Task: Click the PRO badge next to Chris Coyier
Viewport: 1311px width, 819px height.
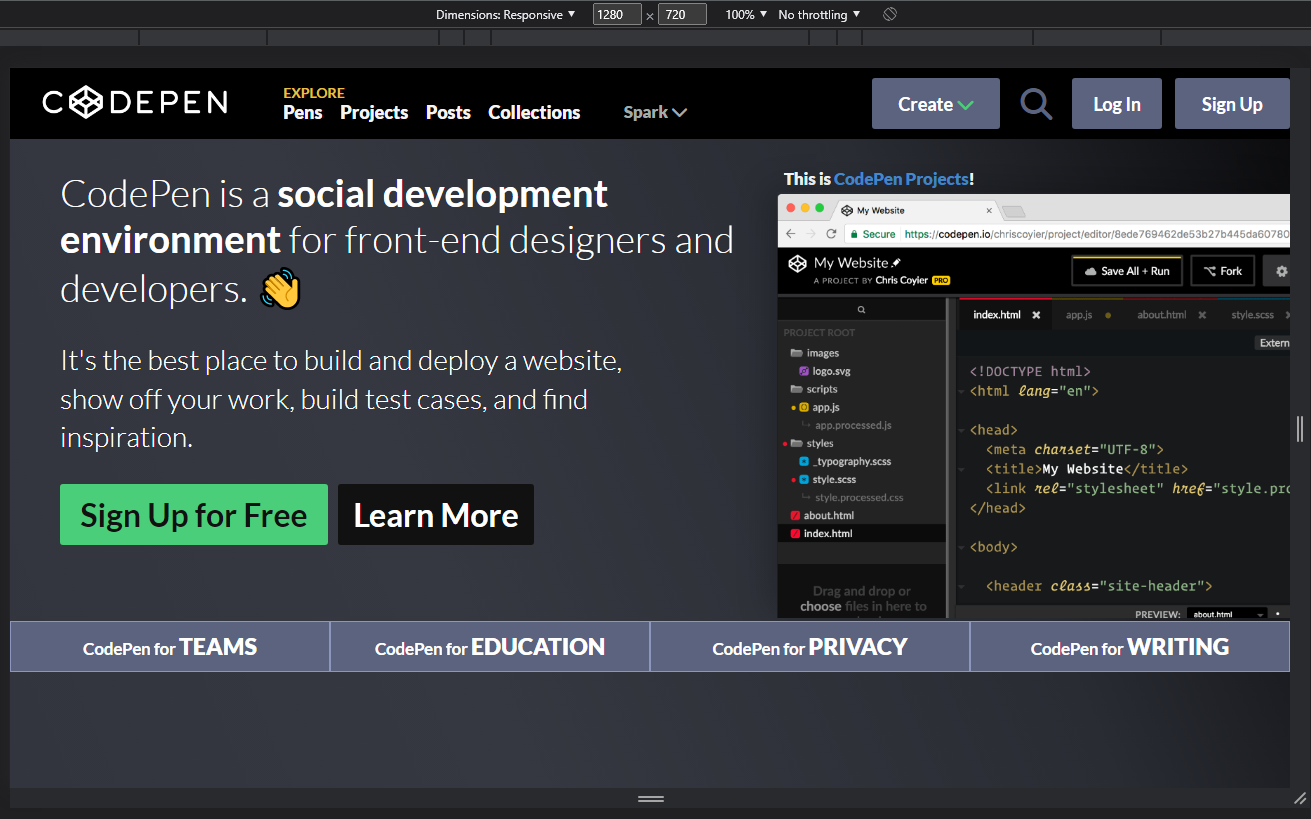Action: click(941, 281)
